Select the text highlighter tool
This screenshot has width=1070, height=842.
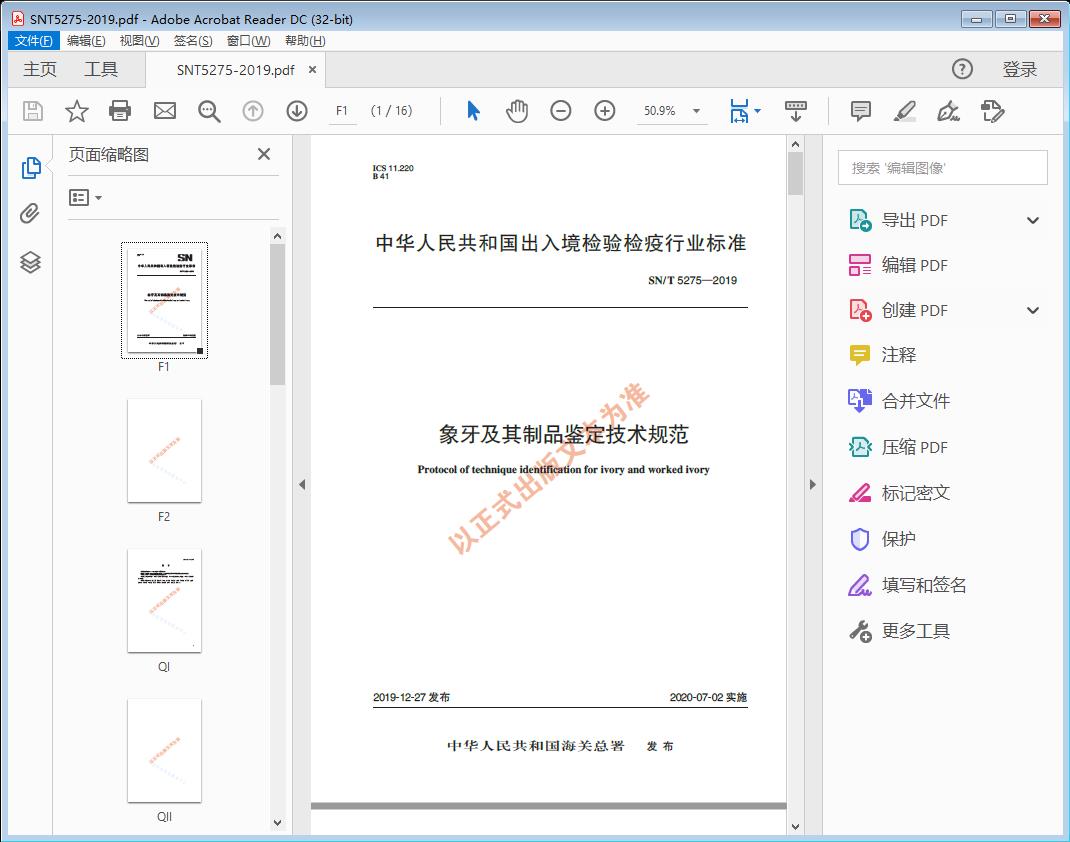pyautogui.click(x=904, y=111)
